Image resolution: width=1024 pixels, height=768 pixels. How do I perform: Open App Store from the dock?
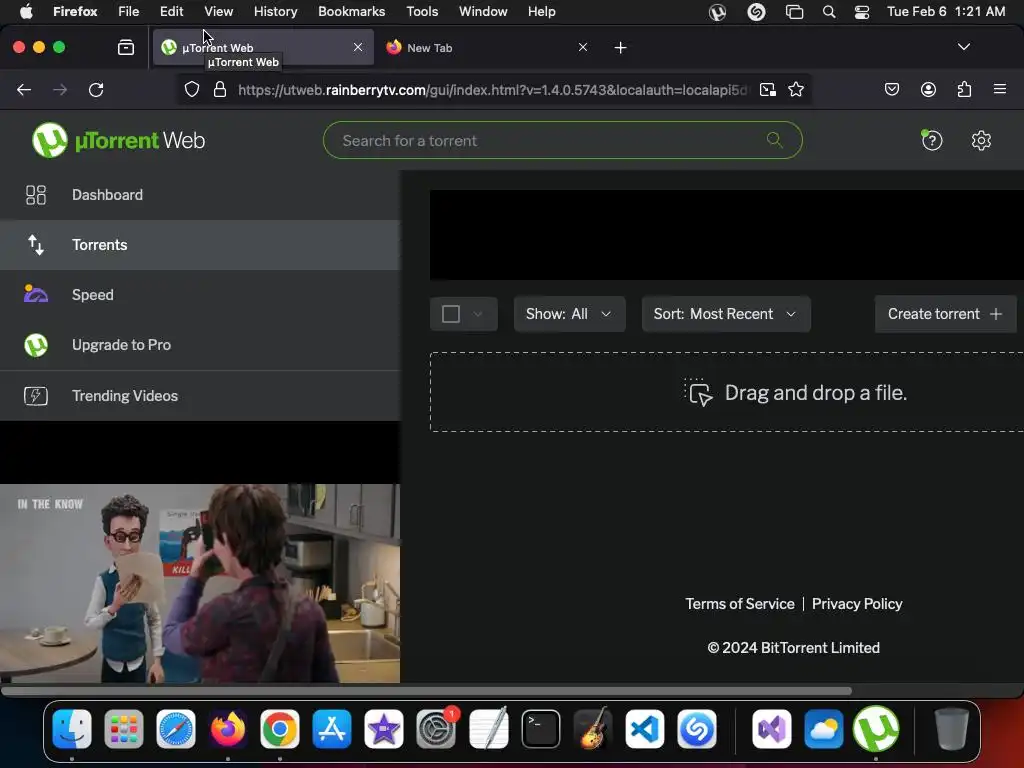pyautogui.click(x=332, y=728)
